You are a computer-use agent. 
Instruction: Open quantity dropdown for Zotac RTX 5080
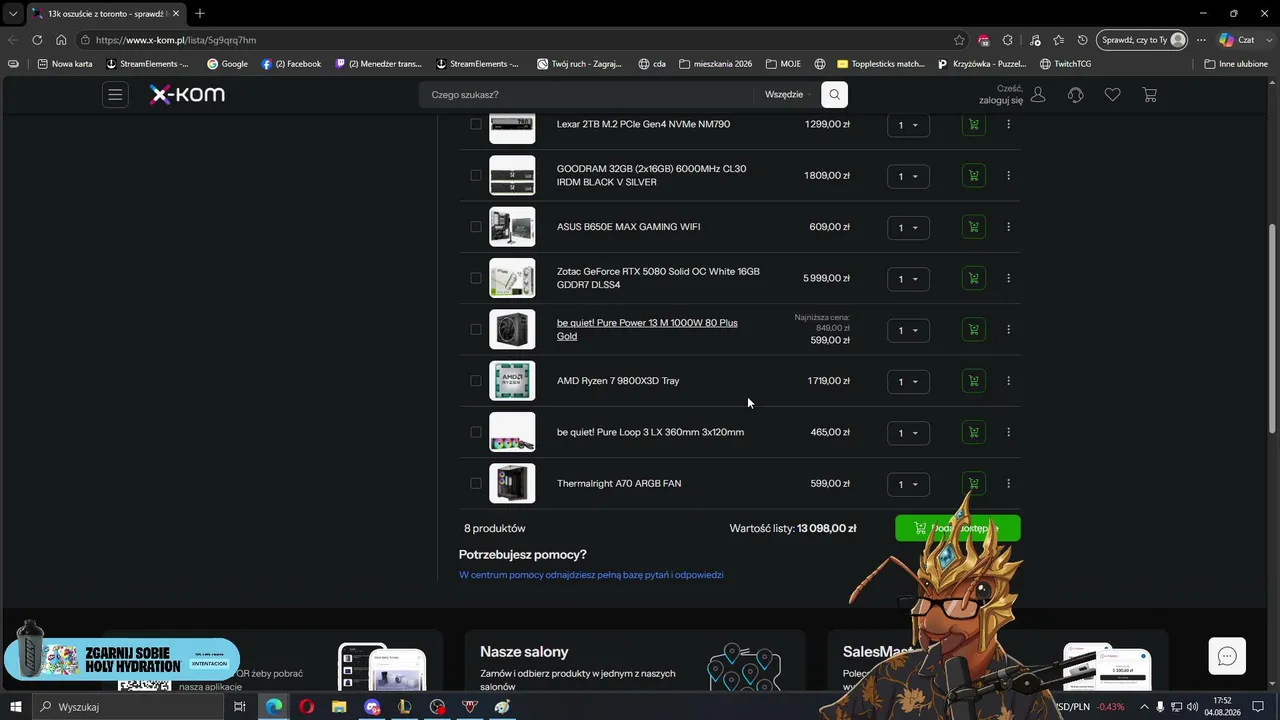[x=908, y=279]
